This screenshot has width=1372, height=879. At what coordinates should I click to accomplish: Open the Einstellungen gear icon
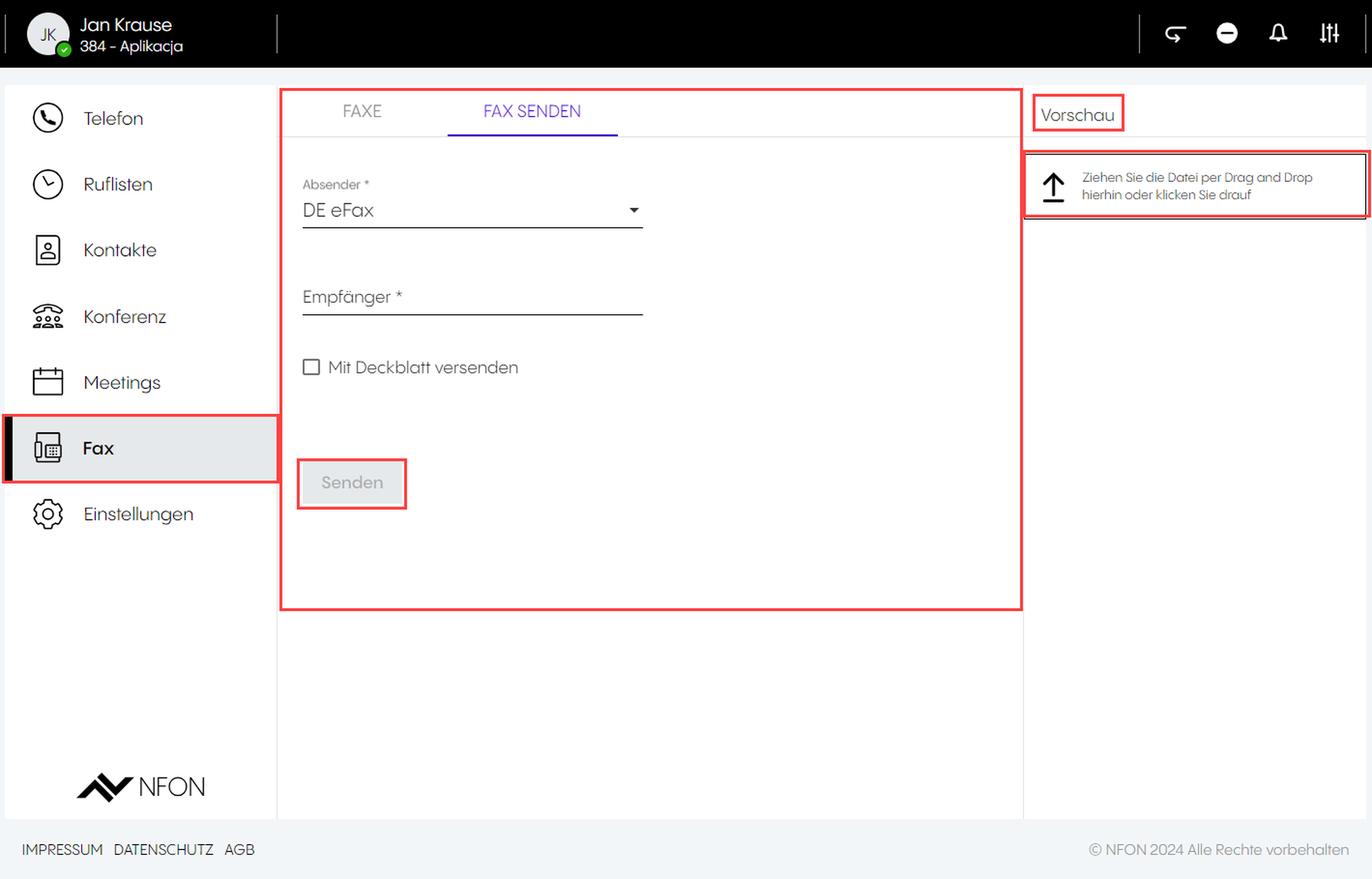click(48, 514)
